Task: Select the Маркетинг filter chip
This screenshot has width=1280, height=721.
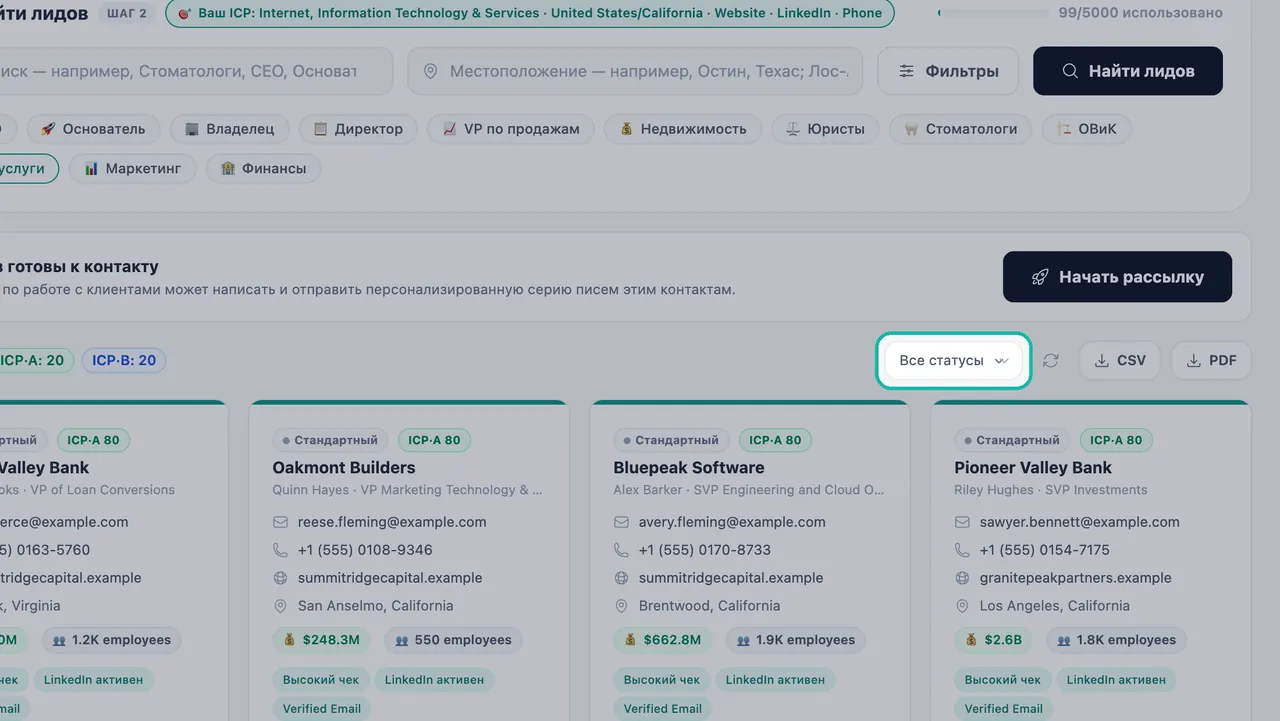Action: [x=132, y=169]
